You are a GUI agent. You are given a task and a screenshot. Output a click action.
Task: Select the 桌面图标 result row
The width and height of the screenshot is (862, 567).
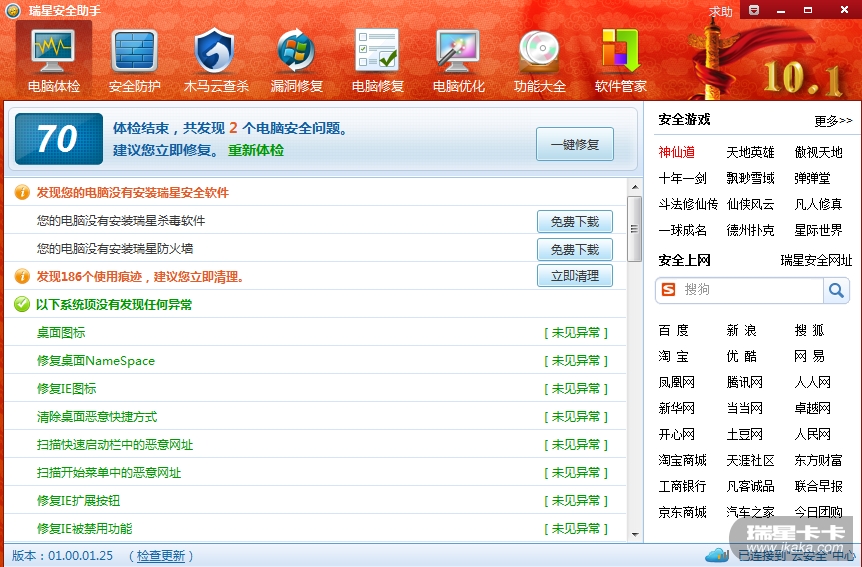316,332
